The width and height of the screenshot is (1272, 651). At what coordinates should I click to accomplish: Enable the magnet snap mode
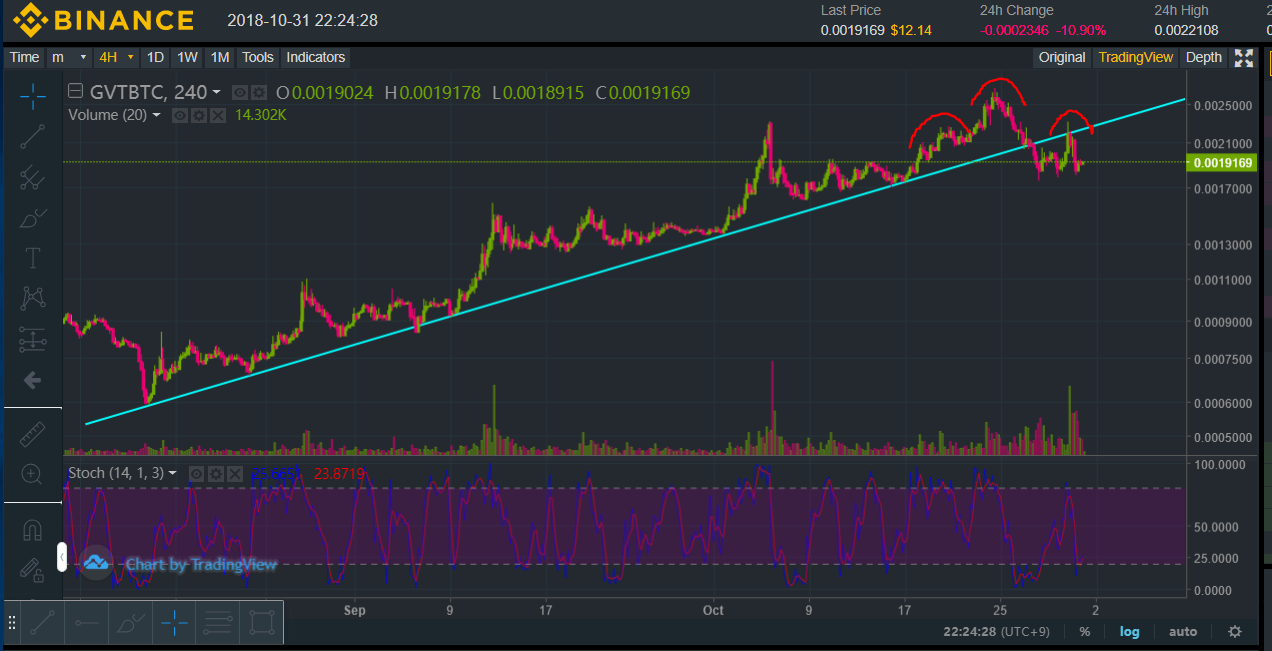pyautogui.click(x=32, y=530)
